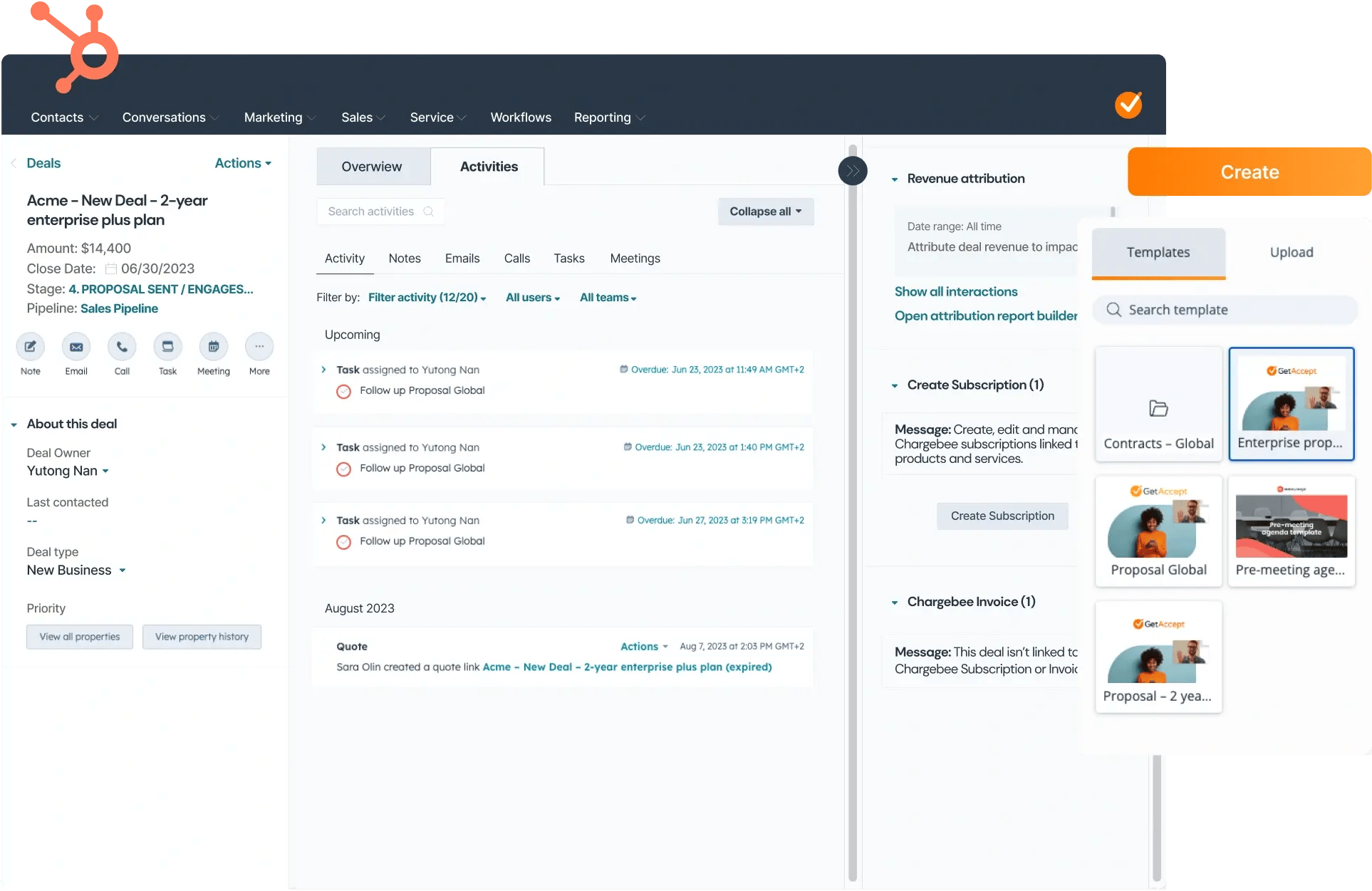Screen dimensions: 1372x891
Task: Switch to the Overwiew tab
Action: (373, 167)
